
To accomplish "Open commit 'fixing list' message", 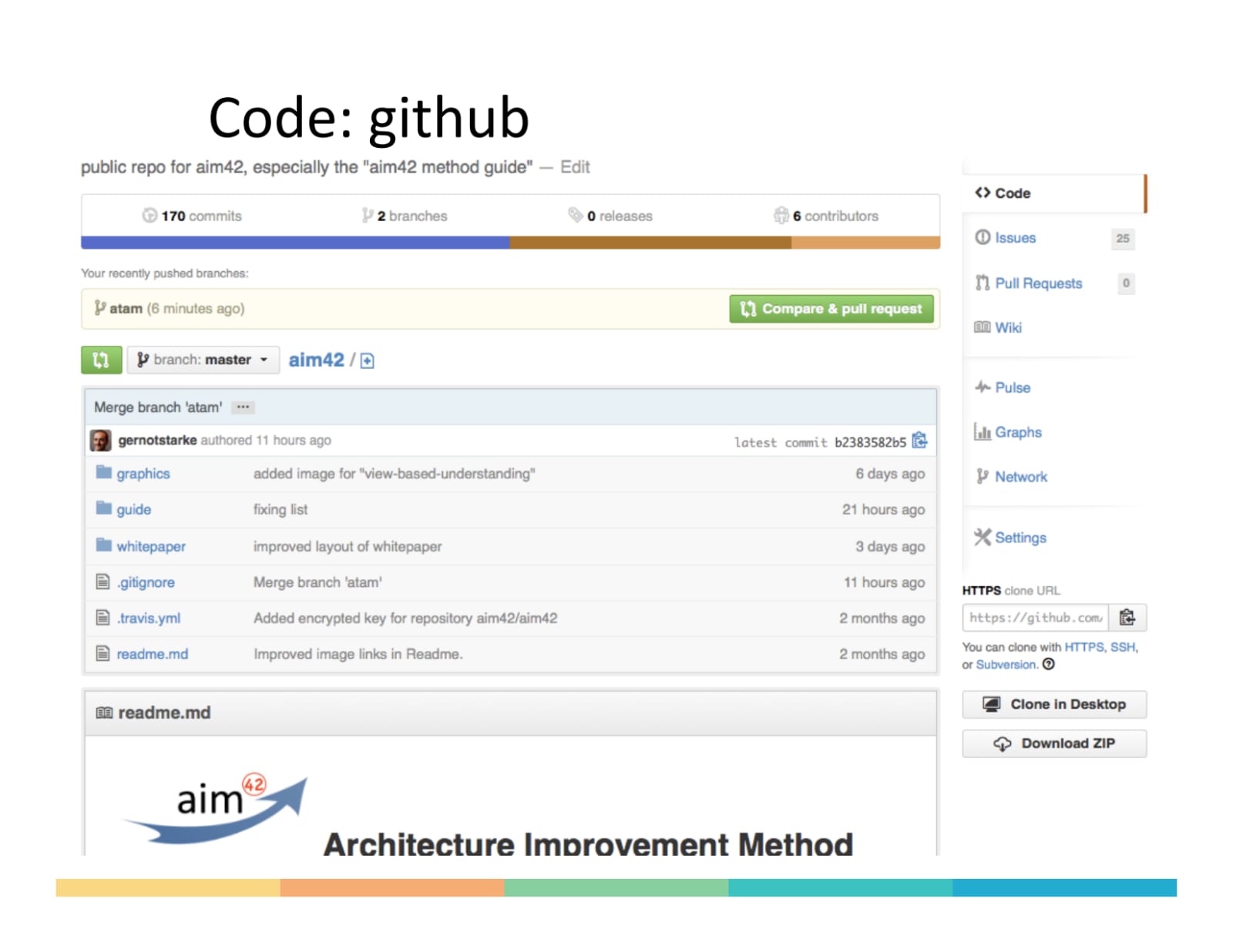I will tap(281, 509).
